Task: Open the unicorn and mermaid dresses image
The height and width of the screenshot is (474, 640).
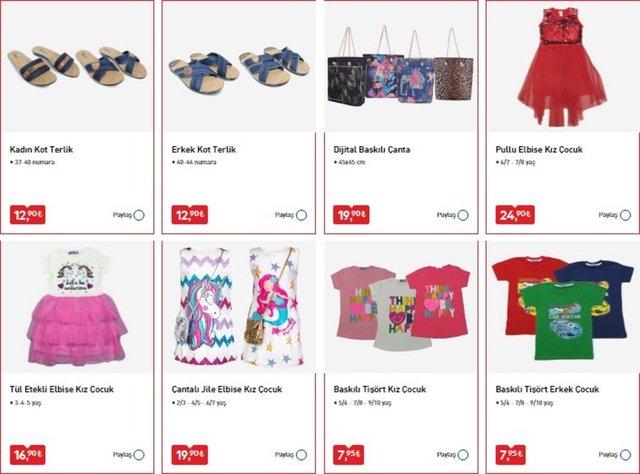Action: tap(239, 306)
